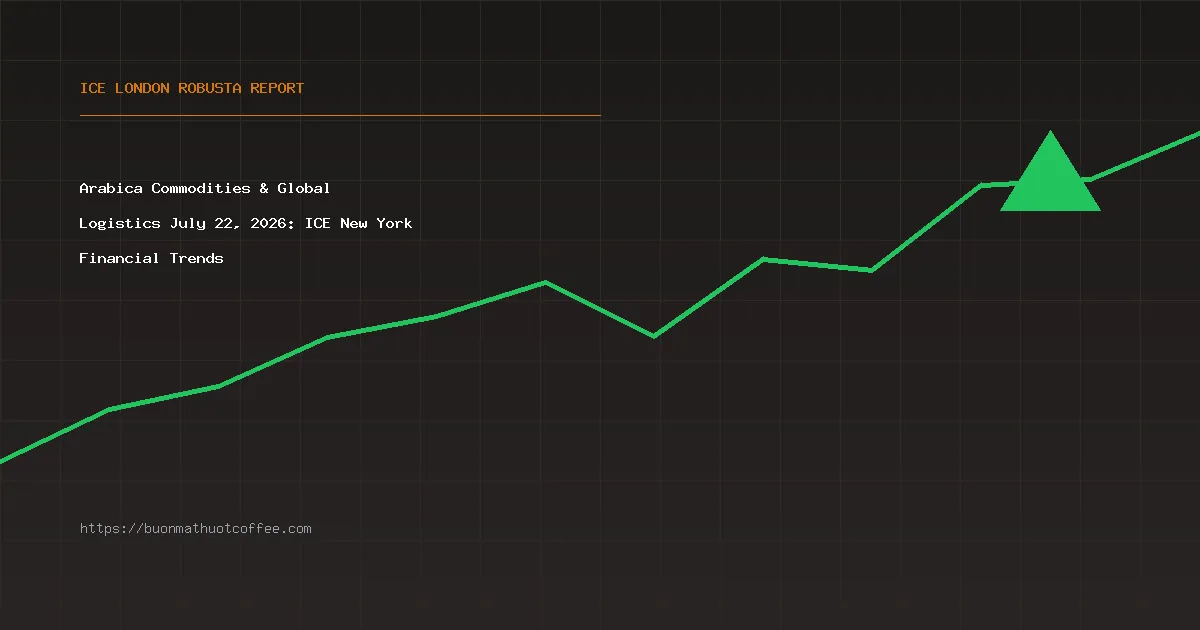Click the line 'Logistics July 22, 2026: ICE New York'
Image resolution: width=1200 pixels, height=630 pixels.
tap(246, 223)
